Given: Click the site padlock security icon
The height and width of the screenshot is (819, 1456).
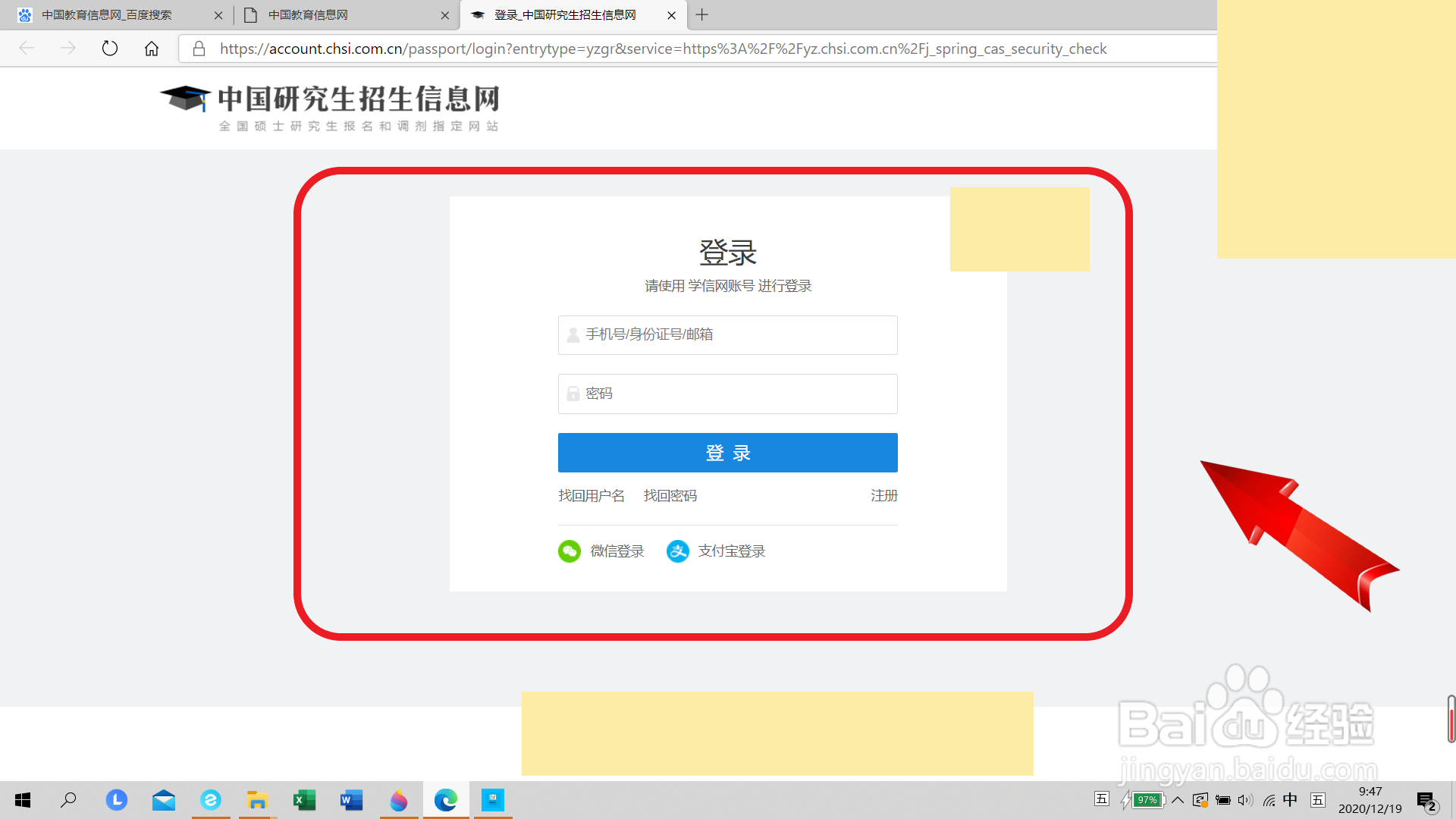Looking at the screenshot, I should tap(199, 49).
